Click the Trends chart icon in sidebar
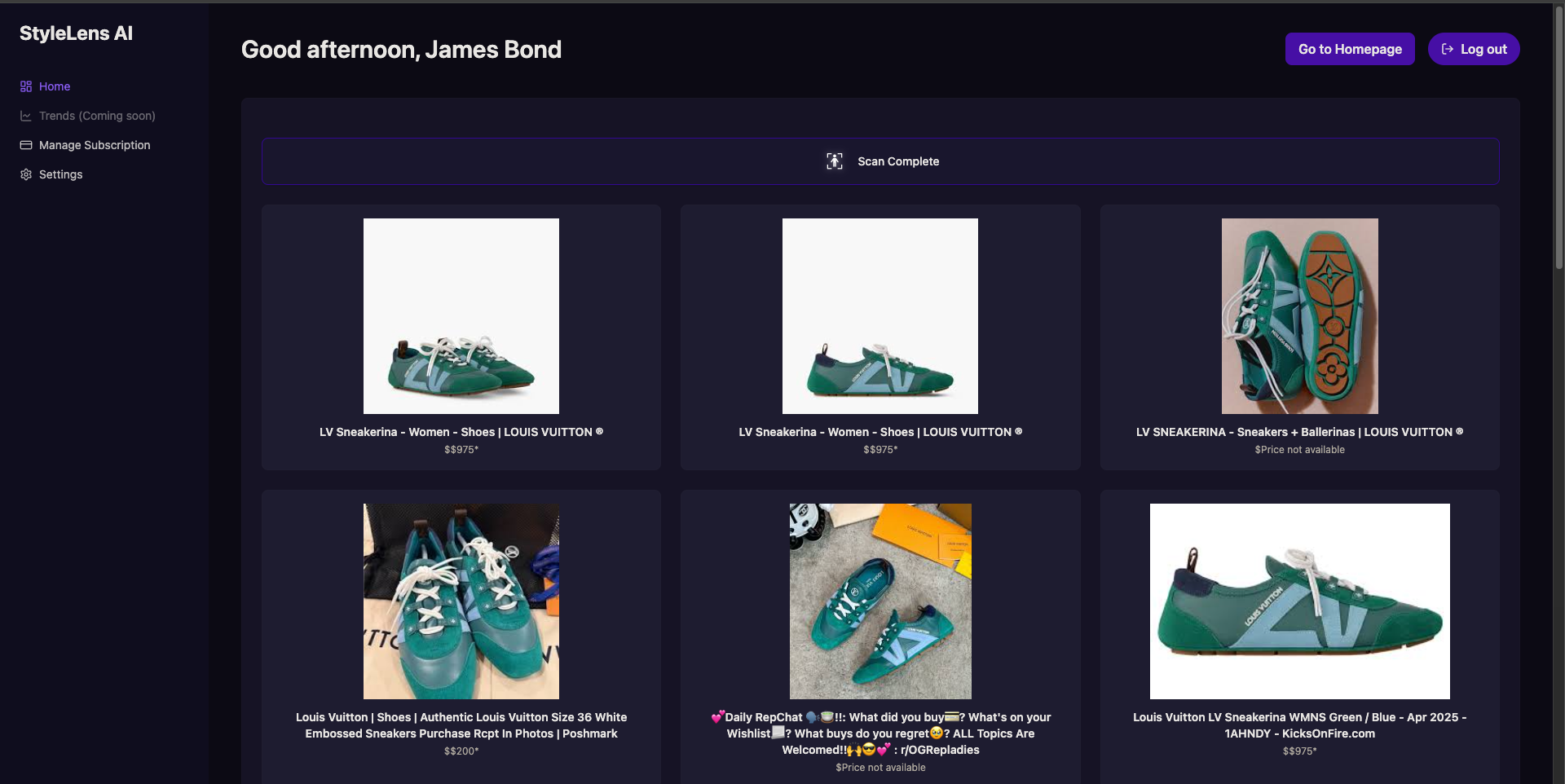The height and width of the screenshot is (784, 1565). click(26, 116)
